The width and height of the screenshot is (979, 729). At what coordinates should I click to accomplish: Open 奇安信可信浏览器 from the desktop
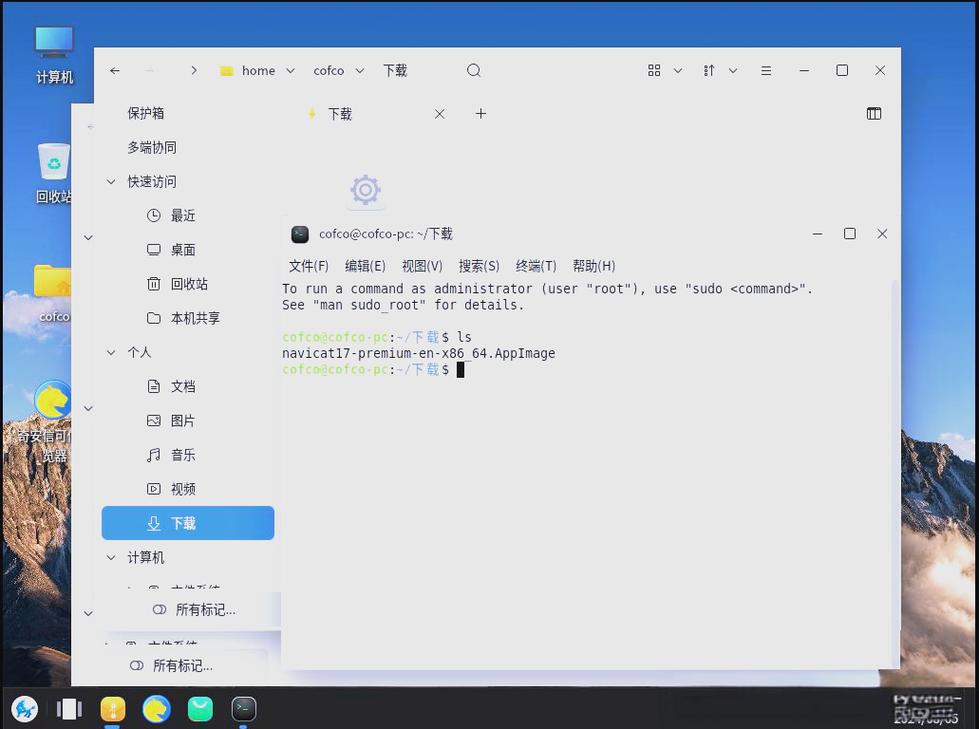coord(51,402)
